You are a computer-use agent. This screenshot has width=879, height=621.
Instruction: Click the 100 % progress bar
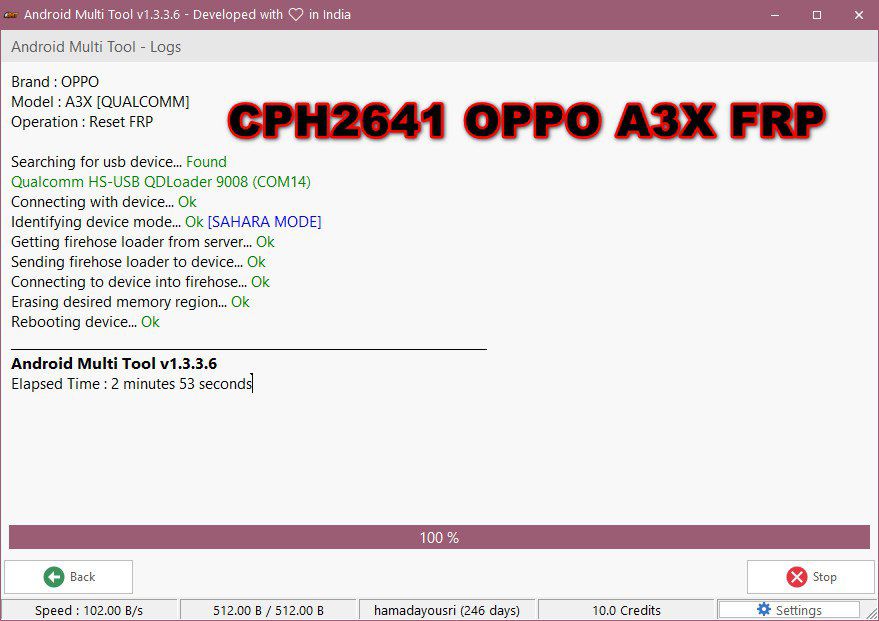[x=439, y=537]
